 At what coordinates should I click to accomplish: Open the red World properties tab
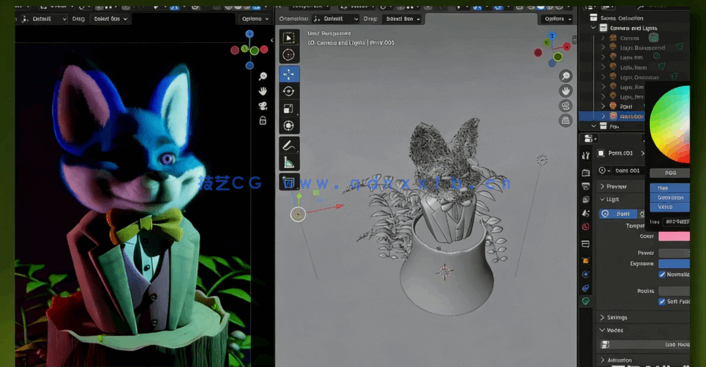pos(585,227)
